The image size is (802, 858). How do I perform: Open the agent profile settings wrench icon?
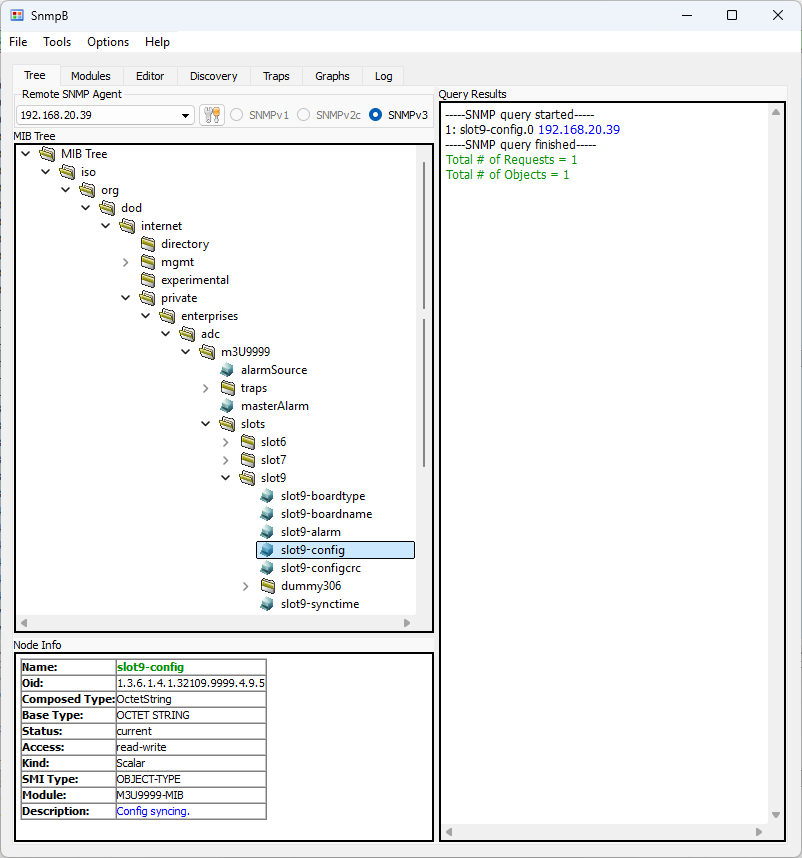click(212, 115)
